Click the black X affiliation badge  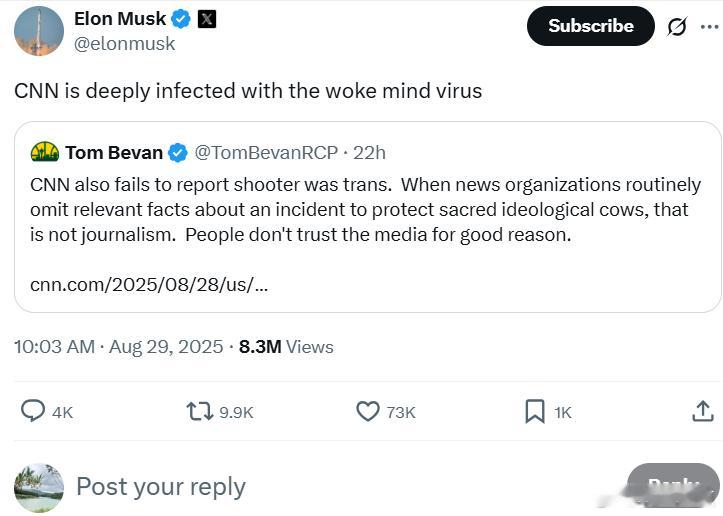pos(207,19)
